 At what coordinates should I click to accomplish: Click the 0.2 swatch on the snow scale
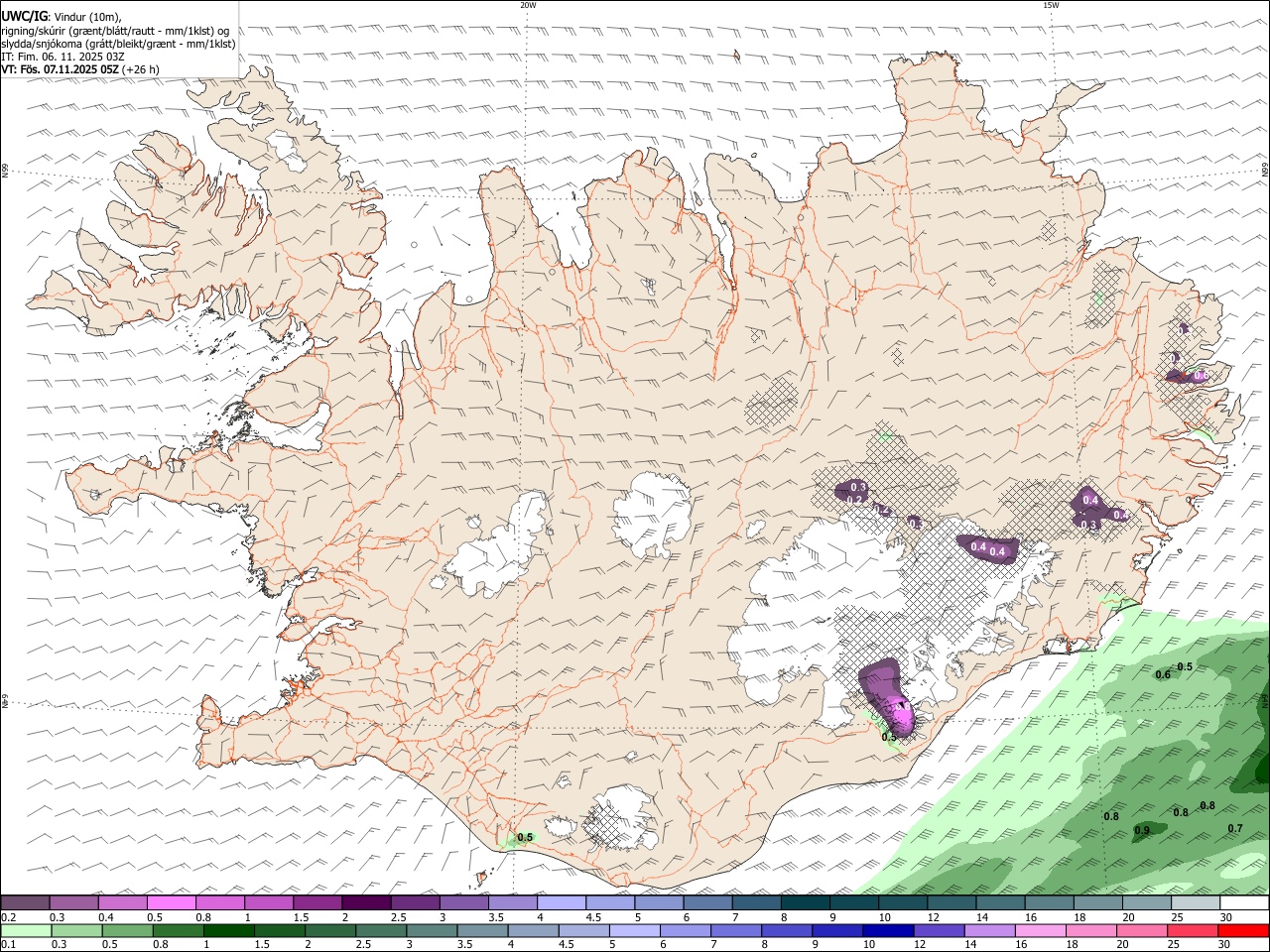(x=25, y=903)
